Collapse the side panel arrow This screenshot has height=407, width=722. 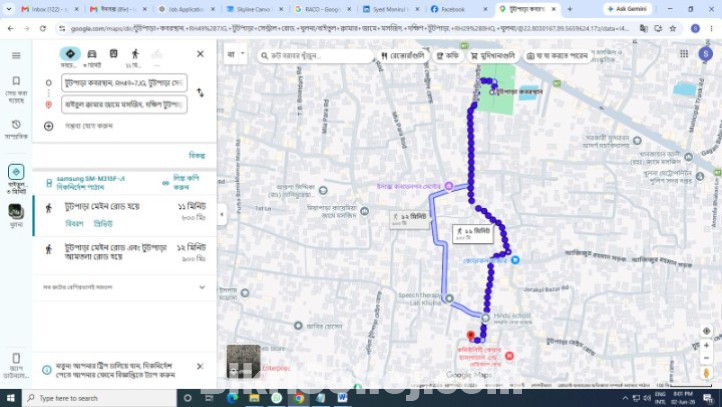click(222, 214)
